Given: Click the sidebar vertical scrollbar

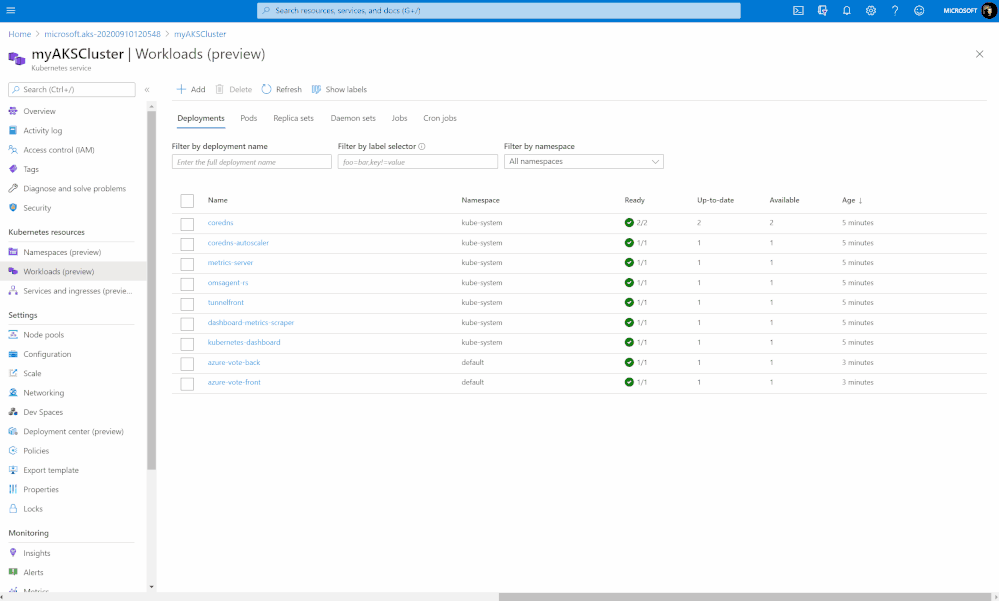Looking at the screenshot, I should (151, 291).
